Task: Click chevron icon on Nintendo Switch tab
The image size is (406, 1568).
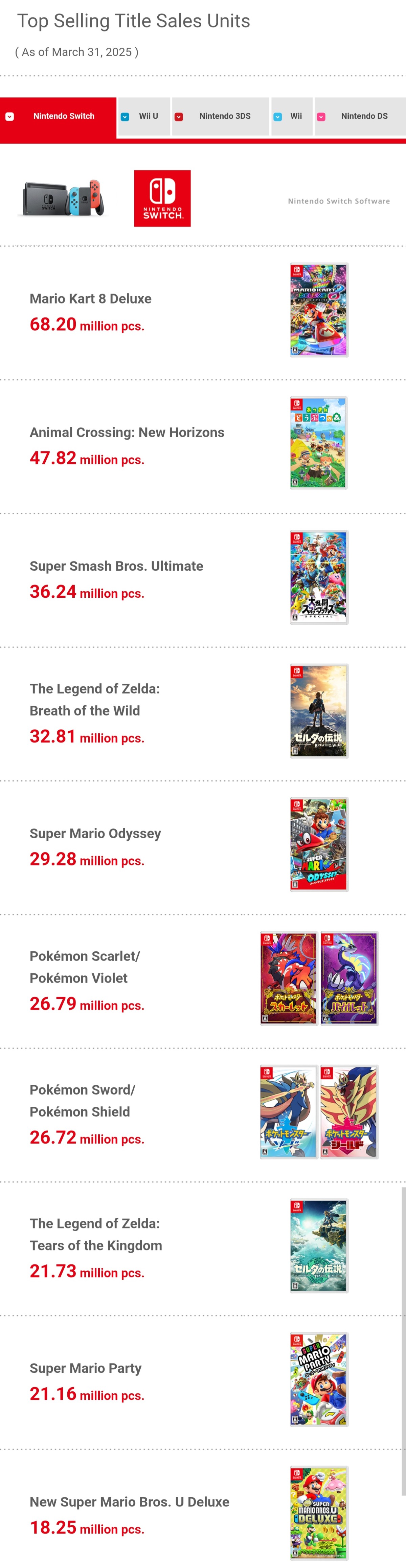Action: click(x=10, y=117)
